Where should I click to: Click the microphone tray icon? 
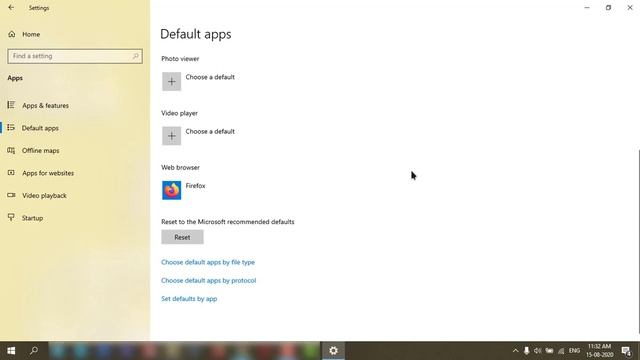(527, 351)
